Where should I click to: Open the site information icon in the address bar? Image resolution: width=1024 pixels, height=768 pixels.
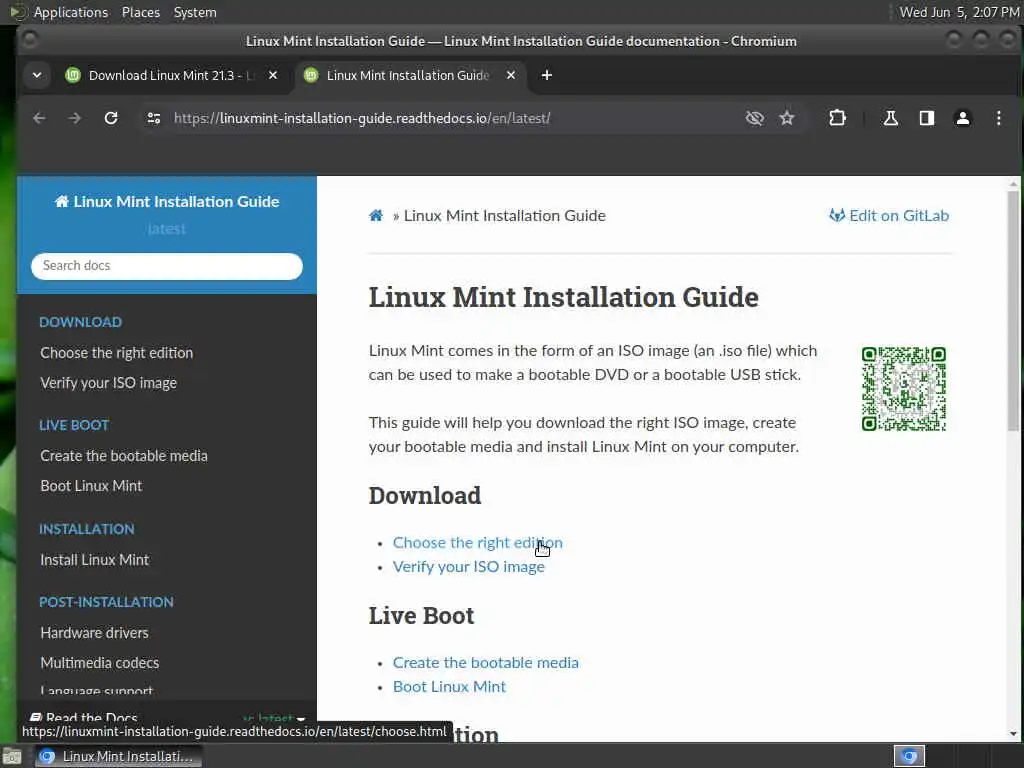point(154,118)
